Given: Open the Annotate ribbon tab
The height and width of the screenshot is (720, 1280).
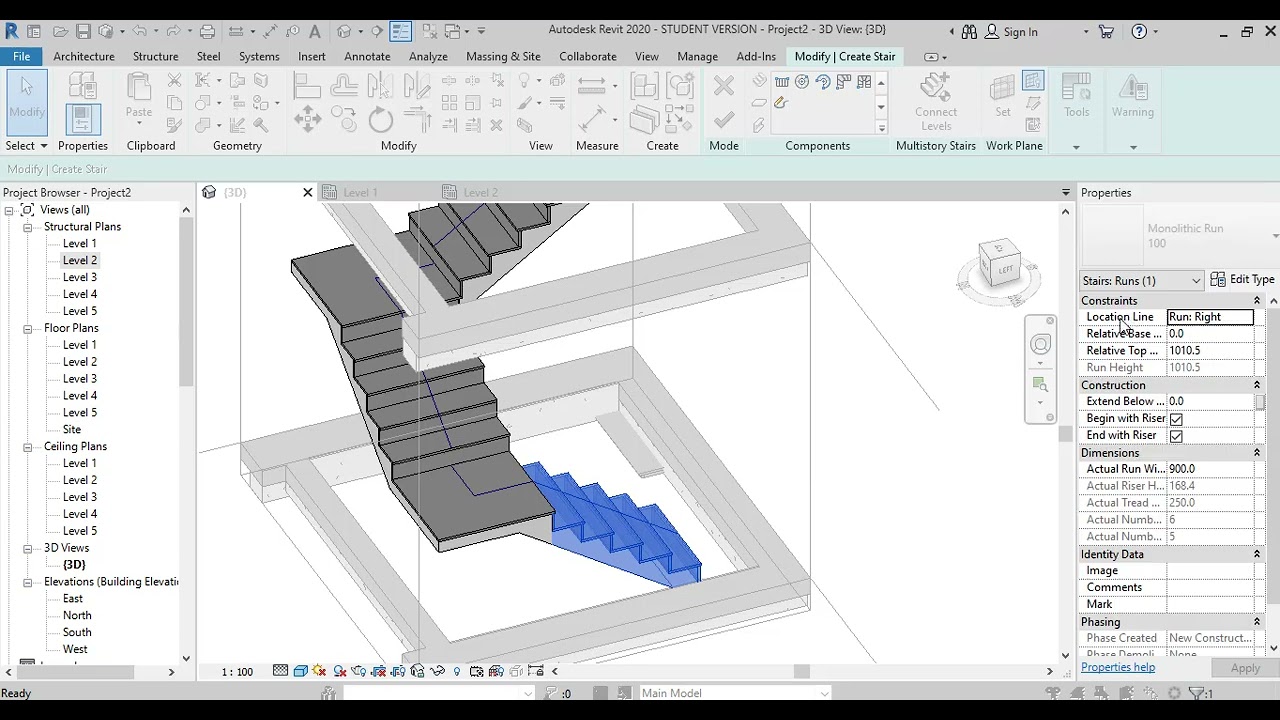Looking at the screenshot, I should click(x=367, y=57).
